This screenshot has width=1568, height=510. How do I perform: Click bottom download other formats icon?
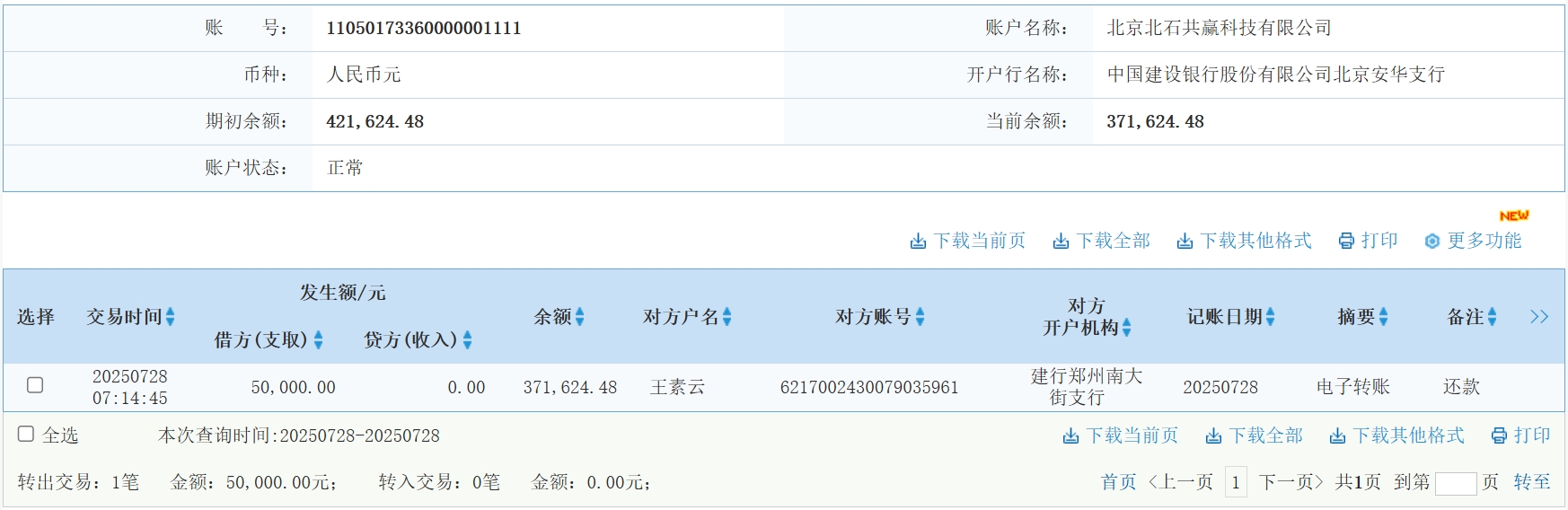tap(1337, 436)
